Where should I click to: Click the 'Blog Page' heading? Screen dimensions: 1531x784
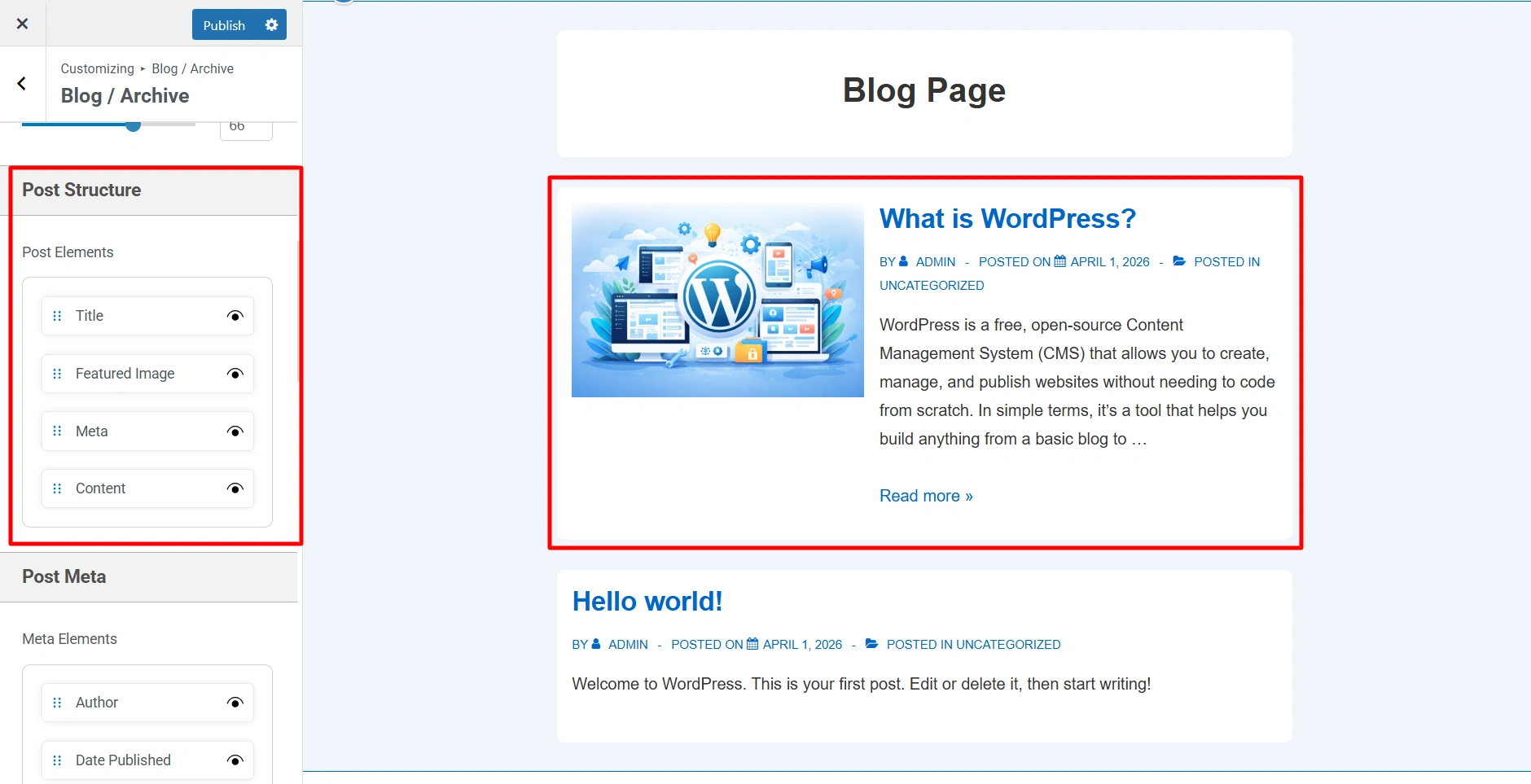pyautogui.click(x=924, y=90)
